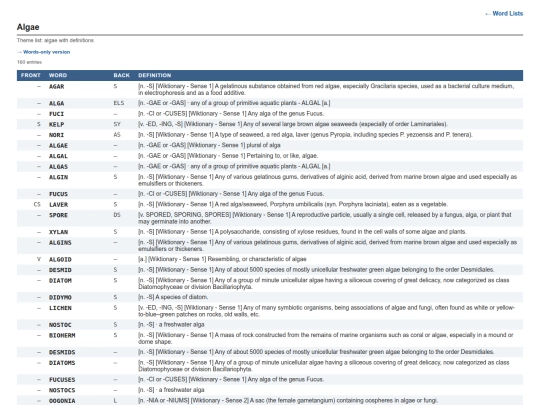Select the word NOSTOCS
540x405 pixels.
62,391
